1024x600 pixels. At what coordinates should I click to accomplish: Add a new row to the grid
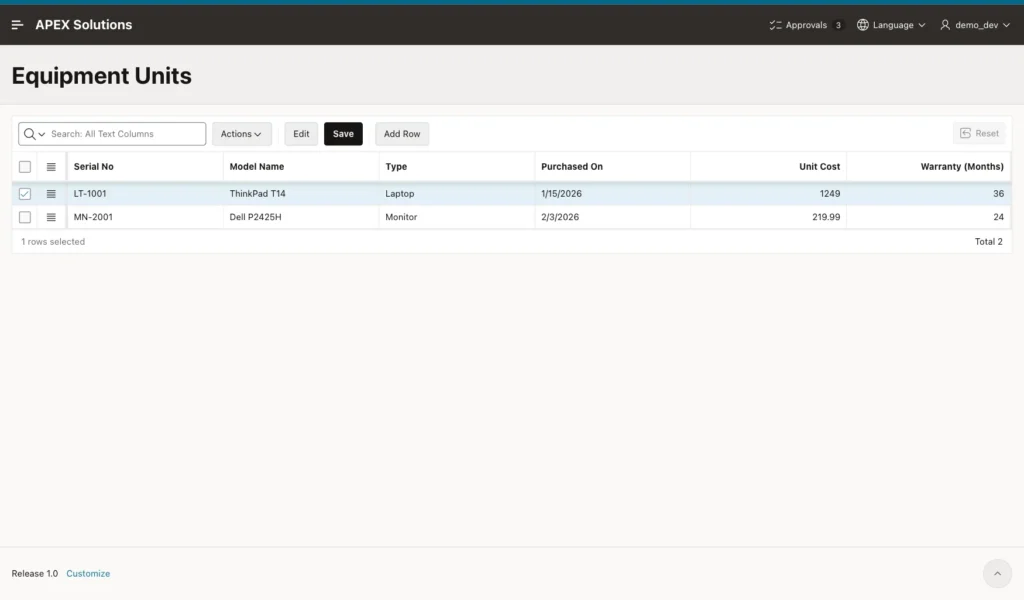[402, 134]
